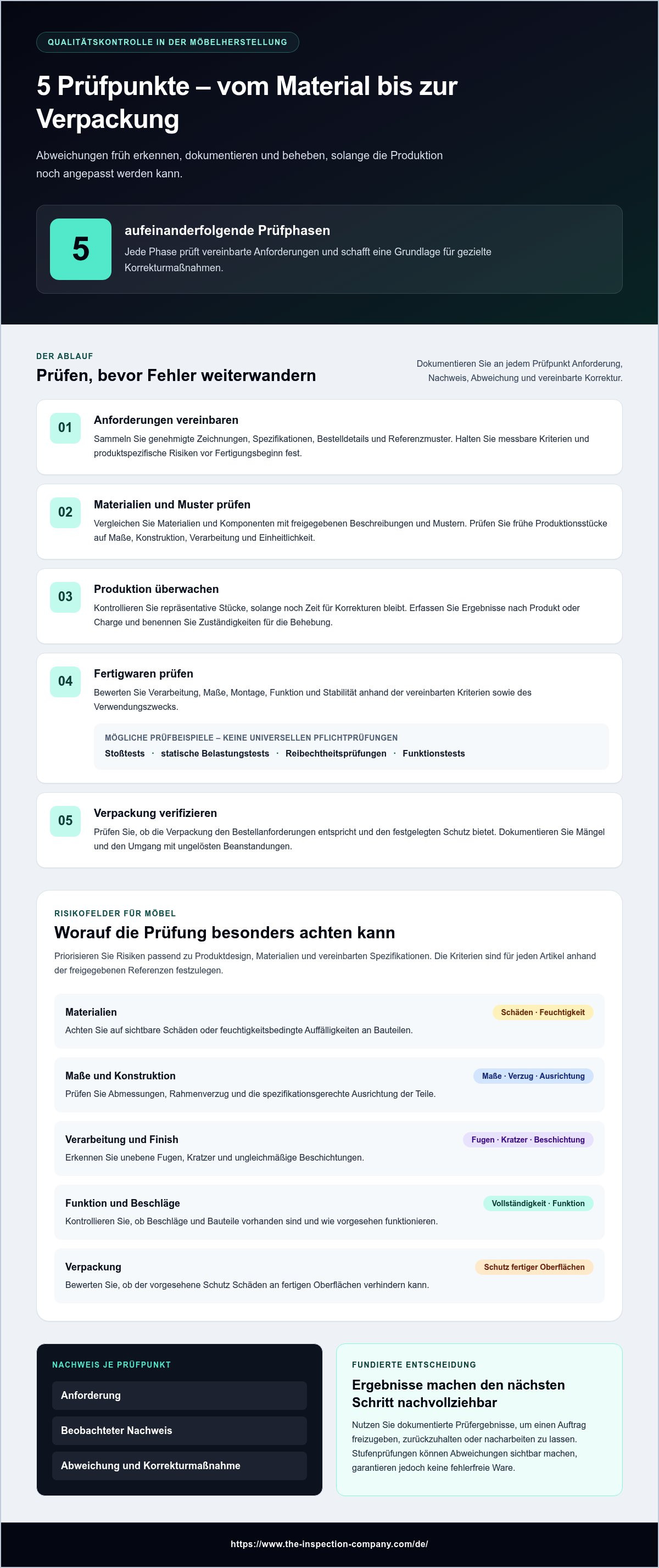
Task: Click the 'Verpackung verifizieren' step title
Action: (155, 813)
